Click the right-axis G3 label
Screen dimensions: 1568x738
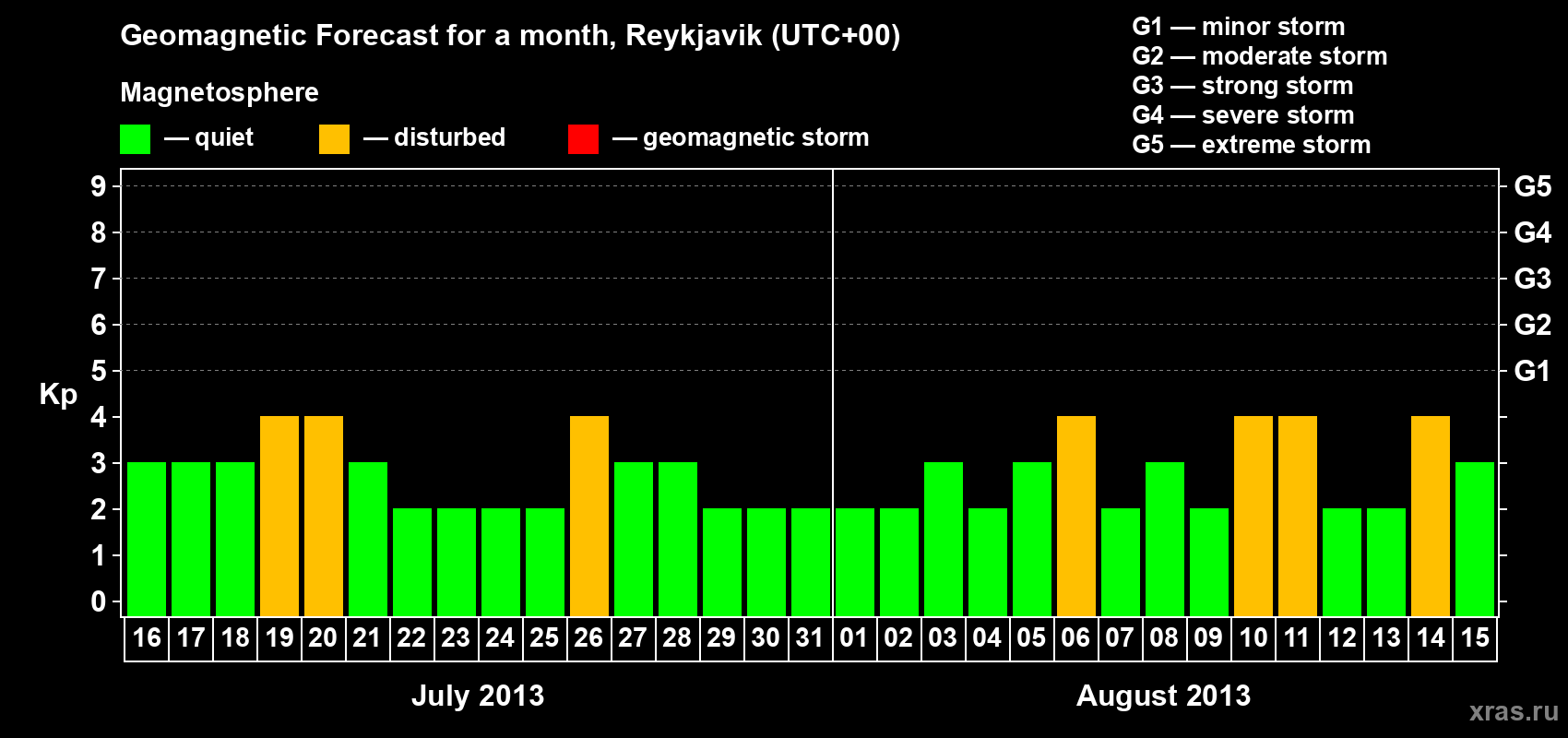(1533, 279)
